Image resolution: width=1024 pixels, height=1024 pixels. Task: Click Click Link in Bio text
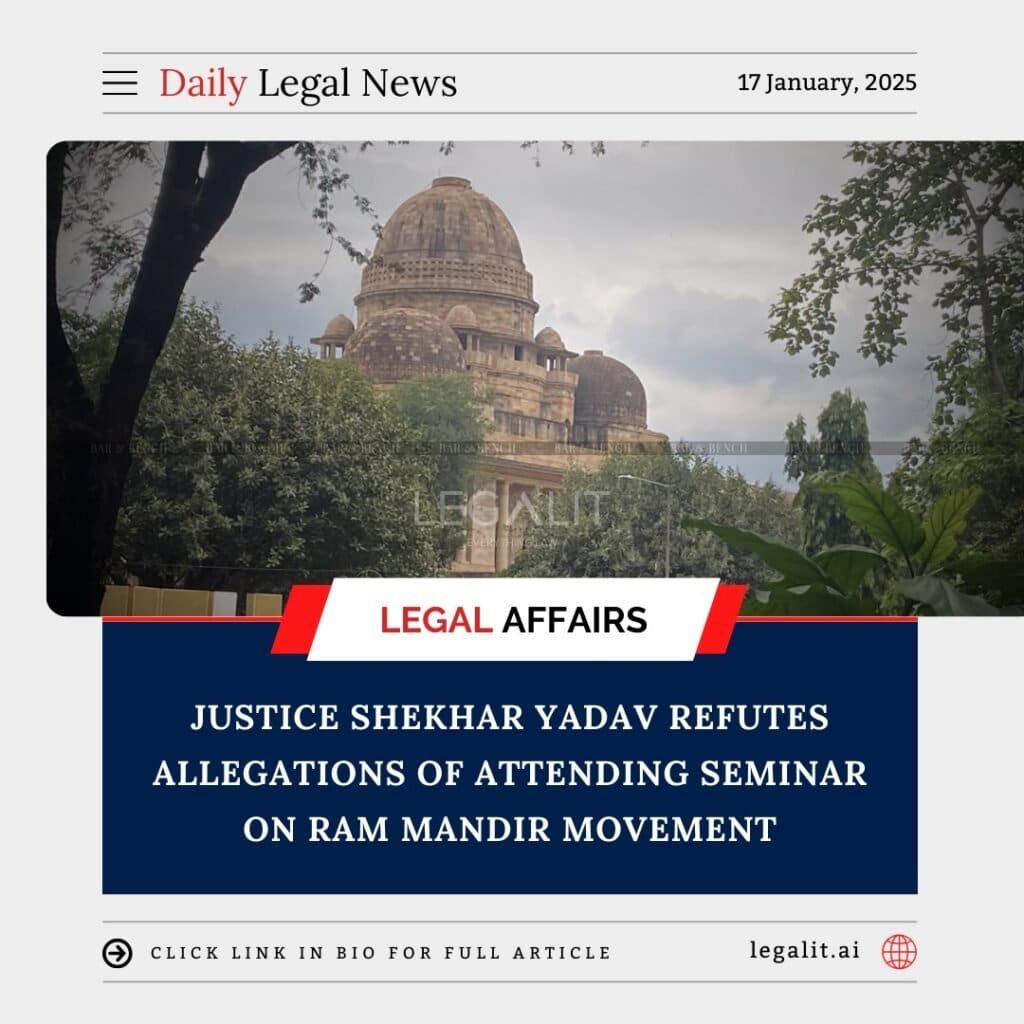pyautogui.click(x=381, y=953)
